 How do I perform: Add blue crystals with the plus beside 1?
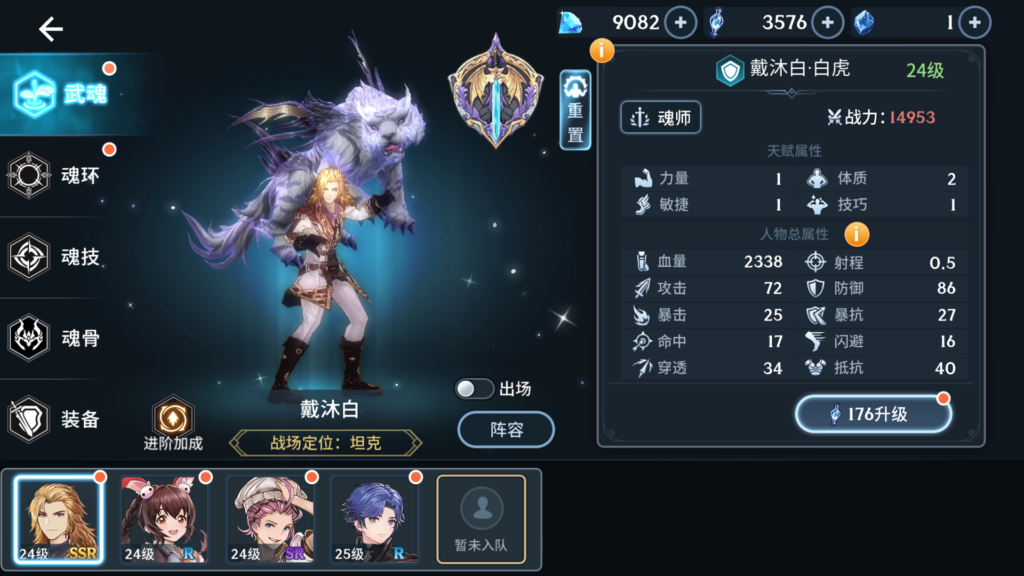click(x=975, y=22)
